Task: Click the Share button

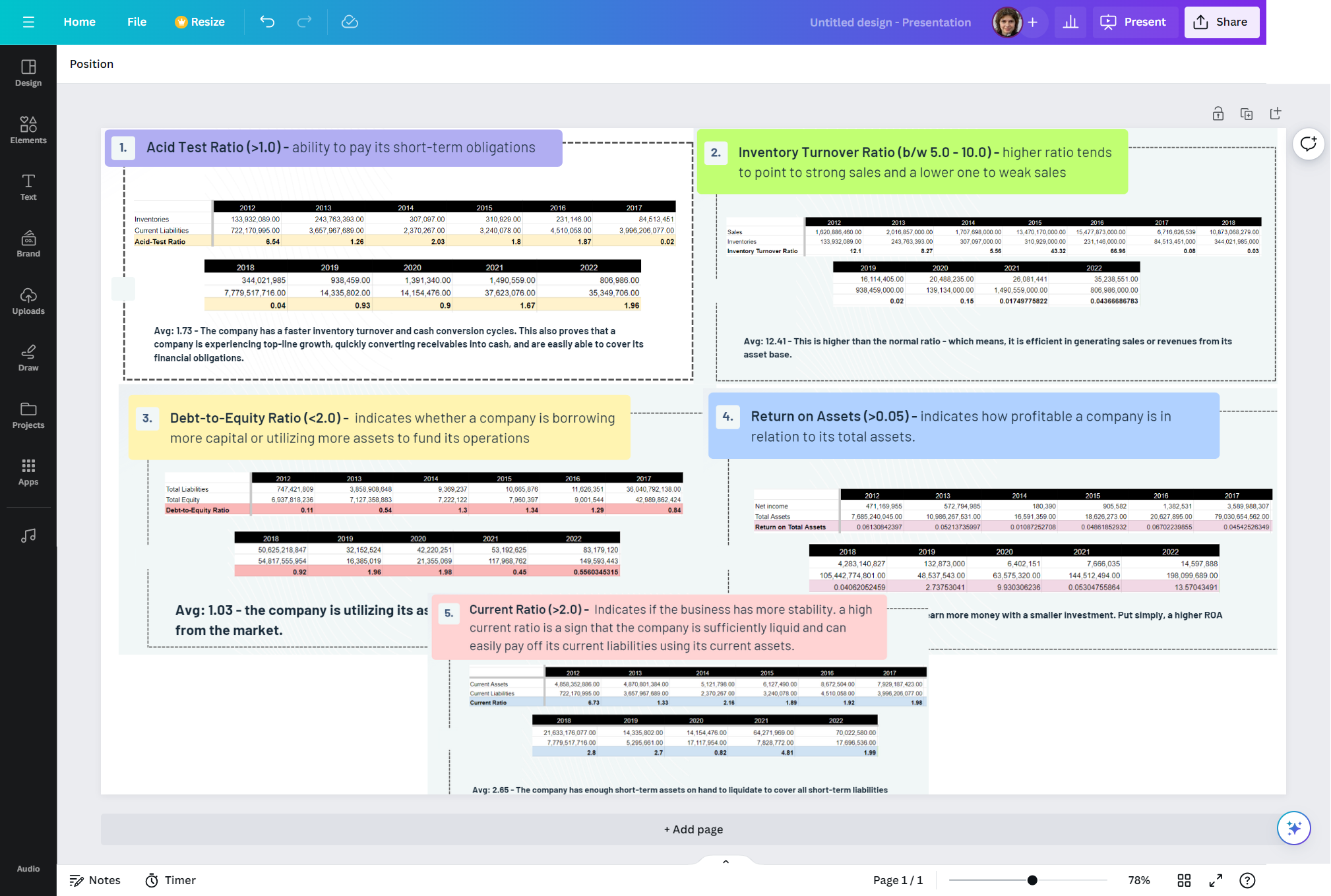Action: tap(1221, 22)
